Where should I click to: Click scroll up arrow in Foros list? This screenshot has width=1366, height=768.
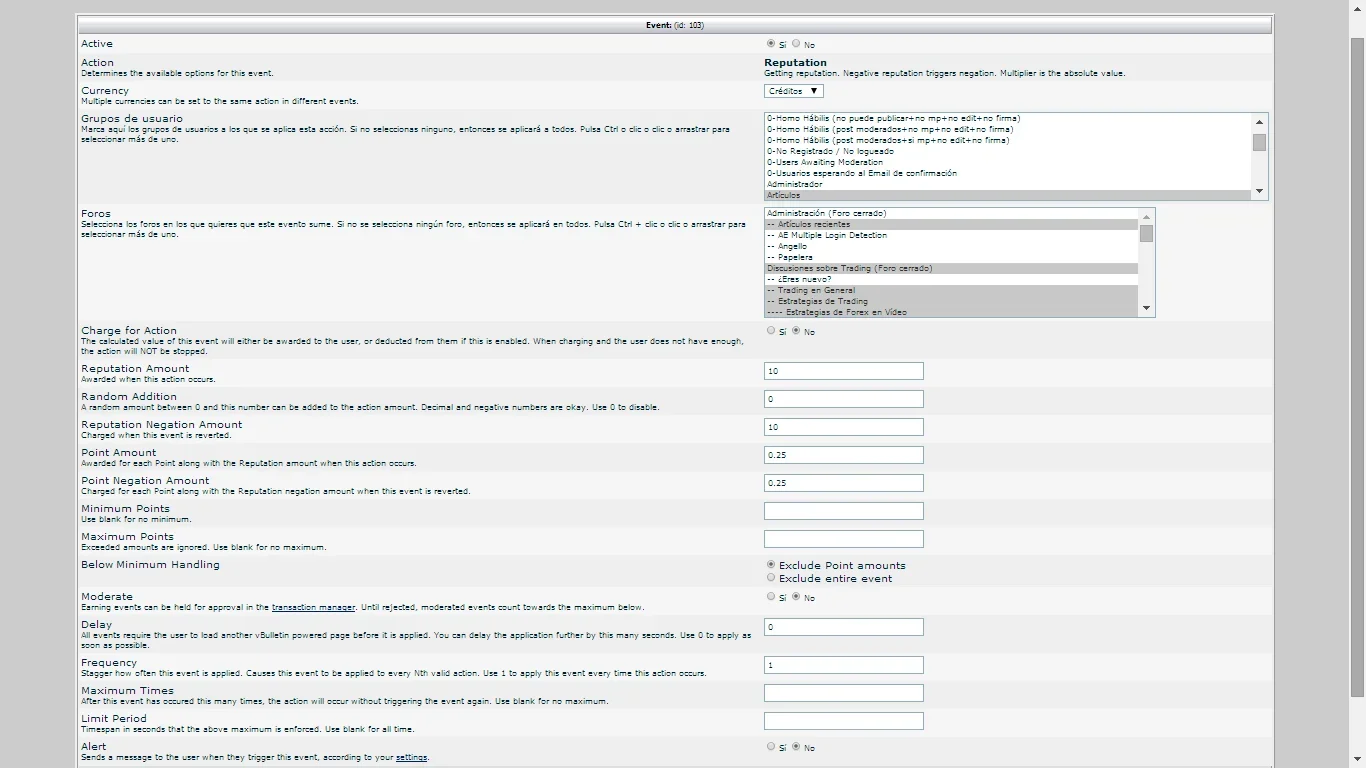click(1146, 217)
